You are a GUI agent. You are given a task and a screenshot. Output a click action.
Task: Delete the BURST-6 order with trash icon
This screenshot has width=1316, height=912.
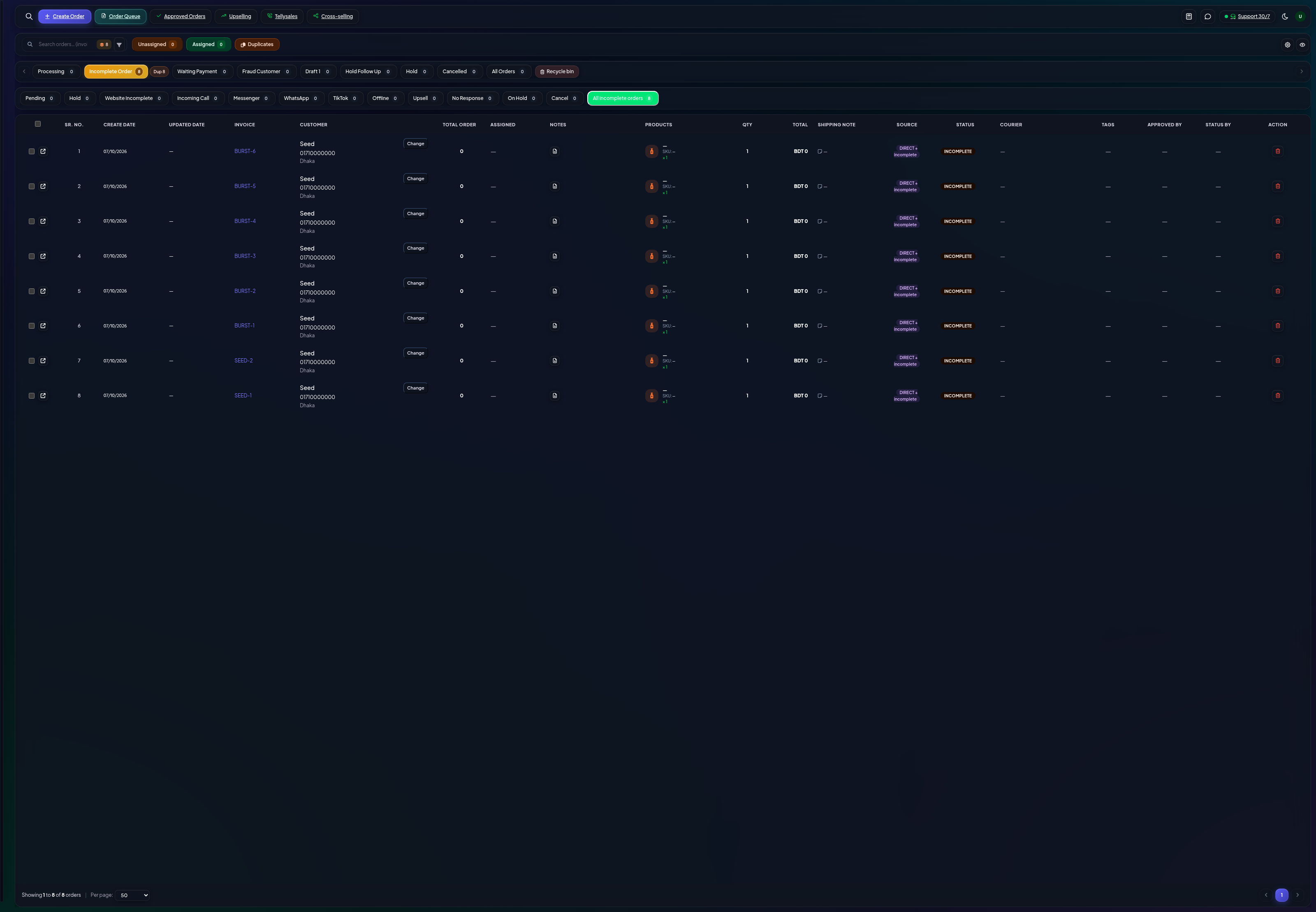click(1278, 151)
